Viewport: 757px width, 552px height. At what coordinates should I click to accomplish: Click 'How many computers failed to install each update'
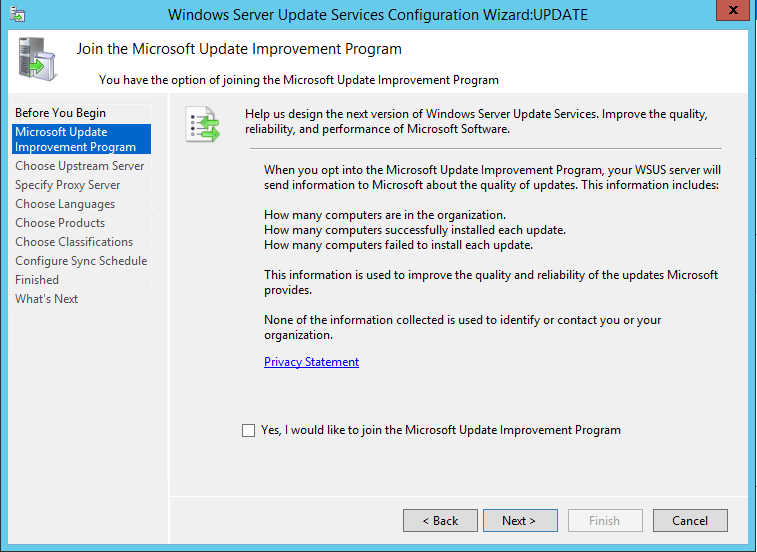[x=398, y=245]
